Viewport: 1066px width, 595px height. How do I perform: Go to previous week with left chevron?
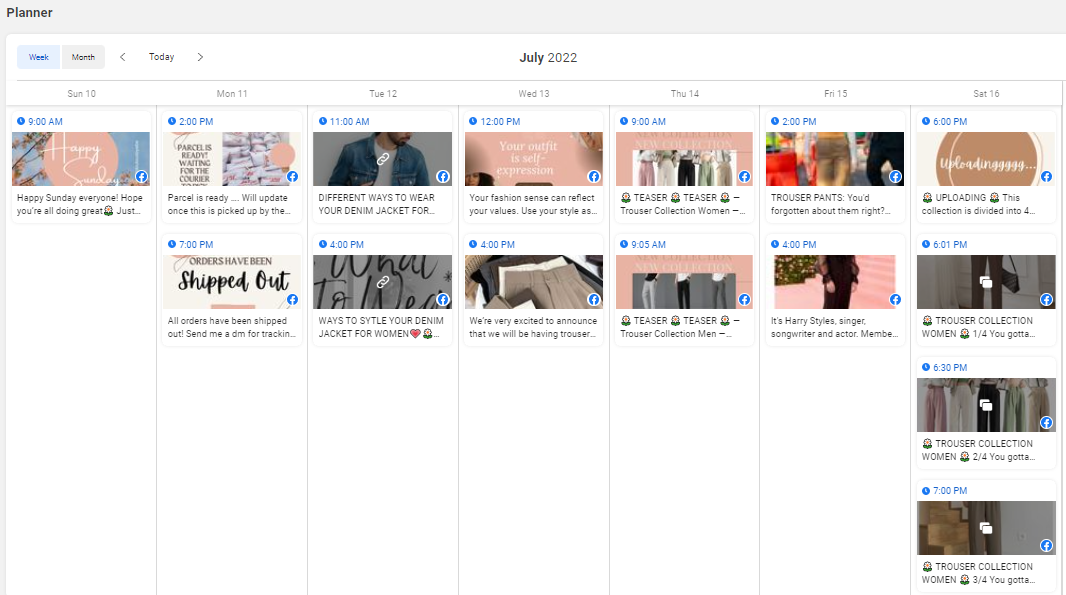(122, 57)
